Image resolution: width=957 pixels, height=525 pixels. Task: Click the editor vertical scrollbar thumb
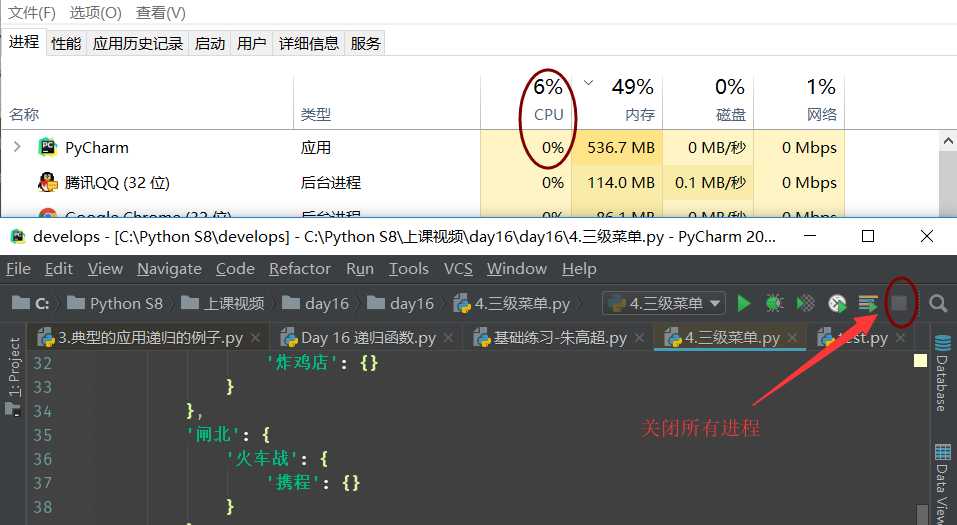pyautogui.click(x=922, y=515)
